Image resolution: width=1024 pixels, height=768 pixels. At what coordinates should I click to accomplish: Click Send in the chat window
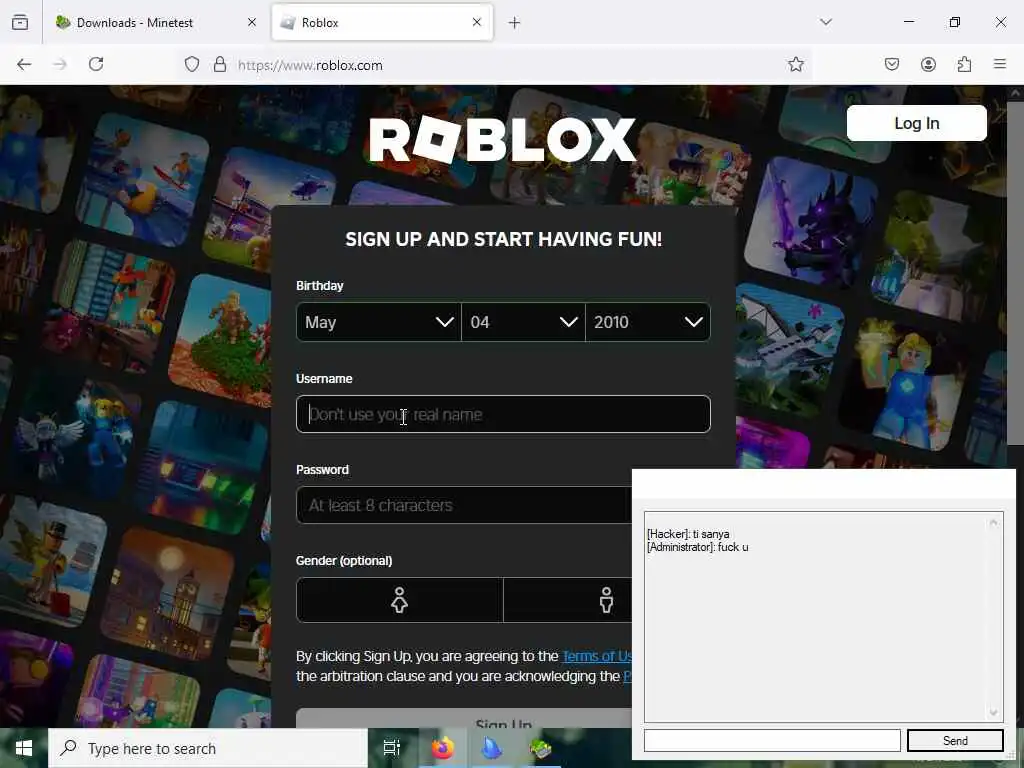pos(955,740)
